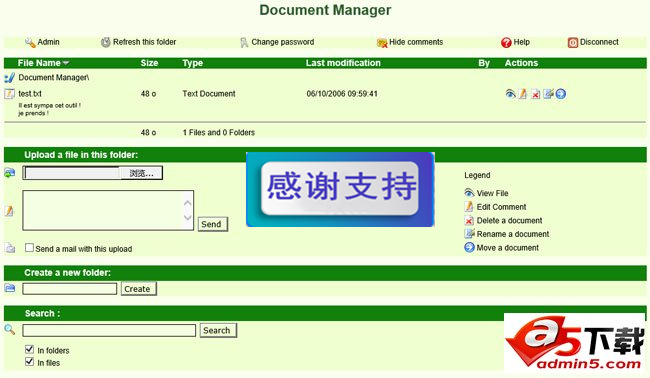Uncheck the In folders search option

(29, 349)
